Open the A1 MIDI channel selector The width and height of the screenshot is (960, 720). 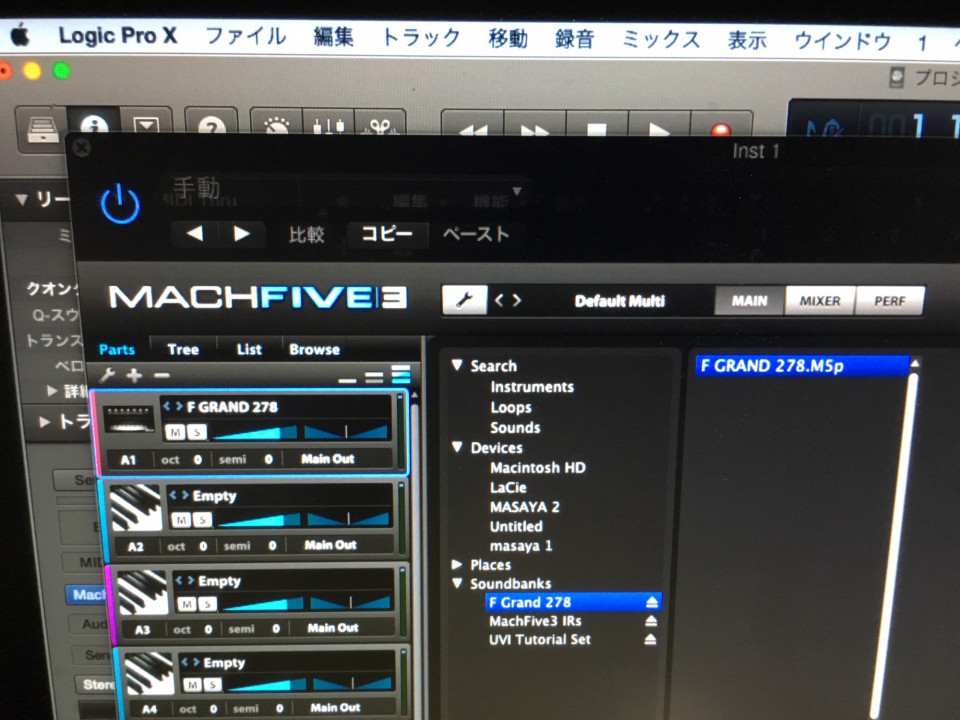129,460
